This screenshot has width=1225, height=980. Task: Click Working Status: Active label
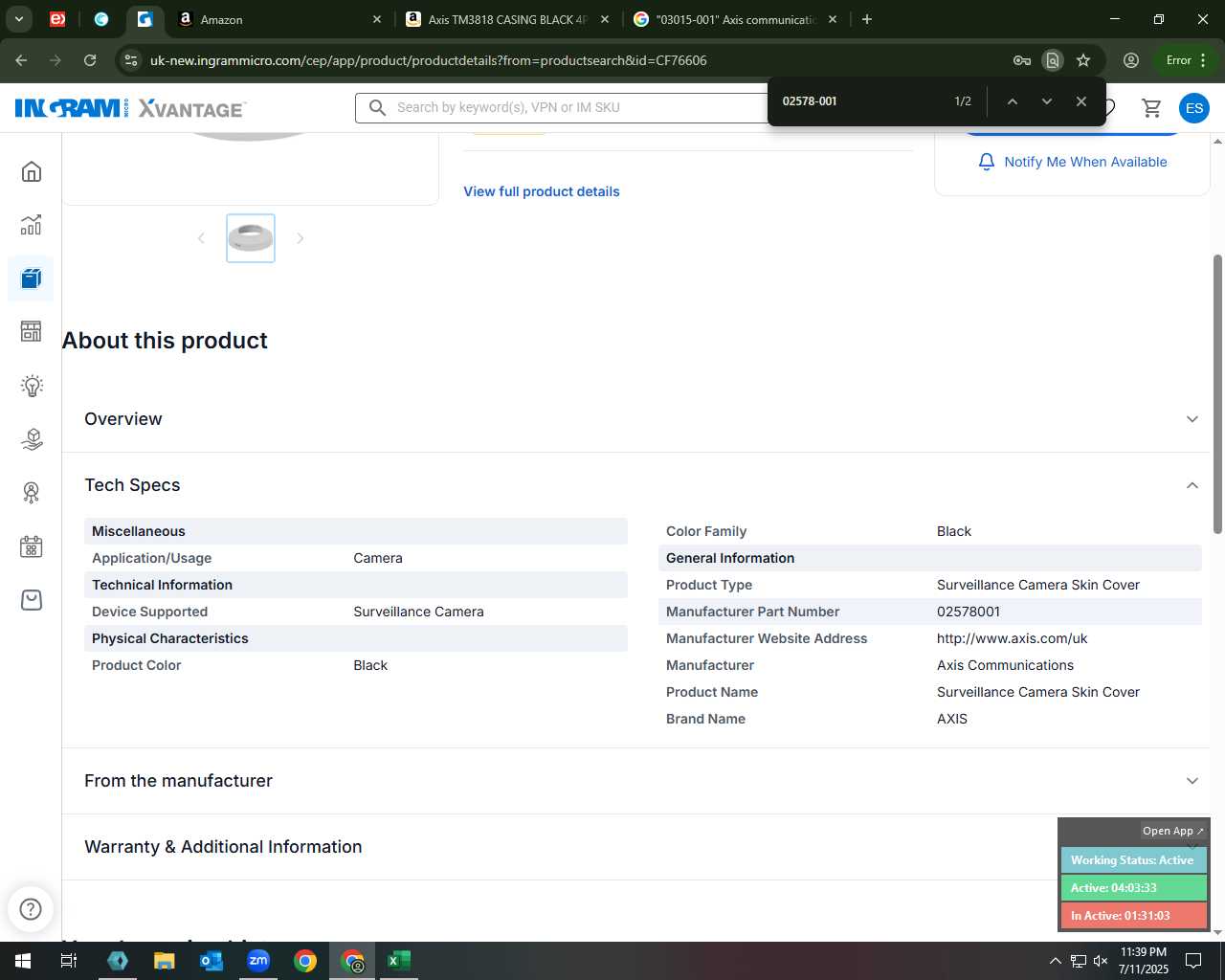[x=1132, y=860]
